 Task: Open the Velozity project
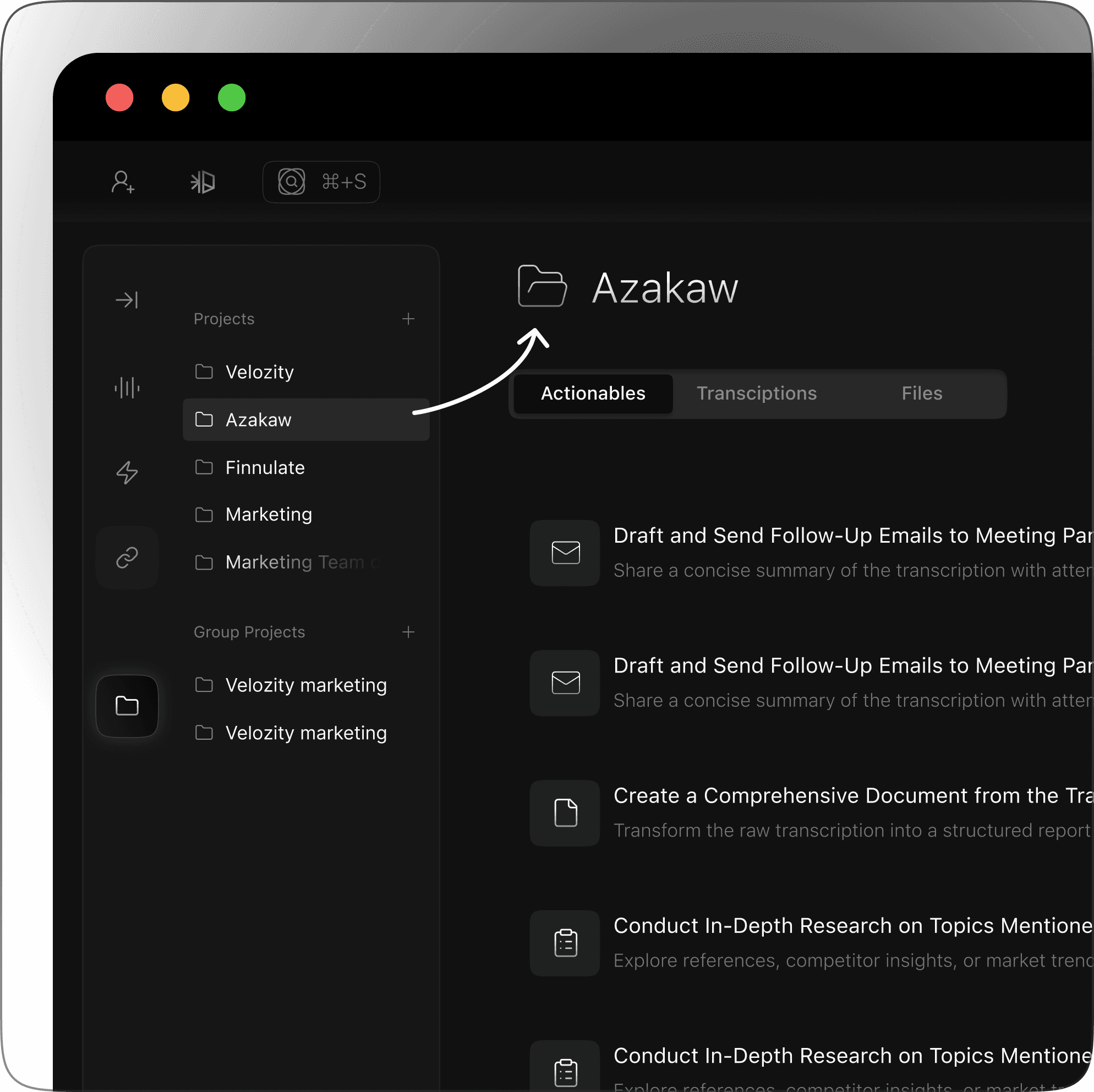(x=259, y=372)
